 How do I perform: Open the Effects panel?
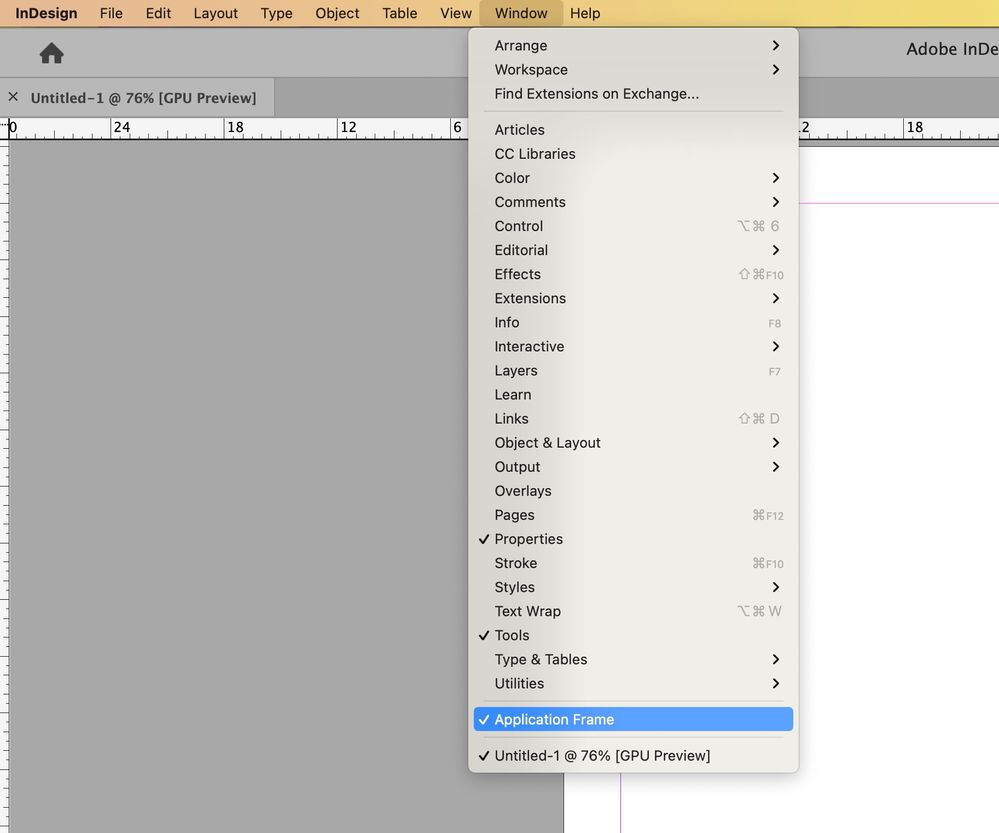633,274
